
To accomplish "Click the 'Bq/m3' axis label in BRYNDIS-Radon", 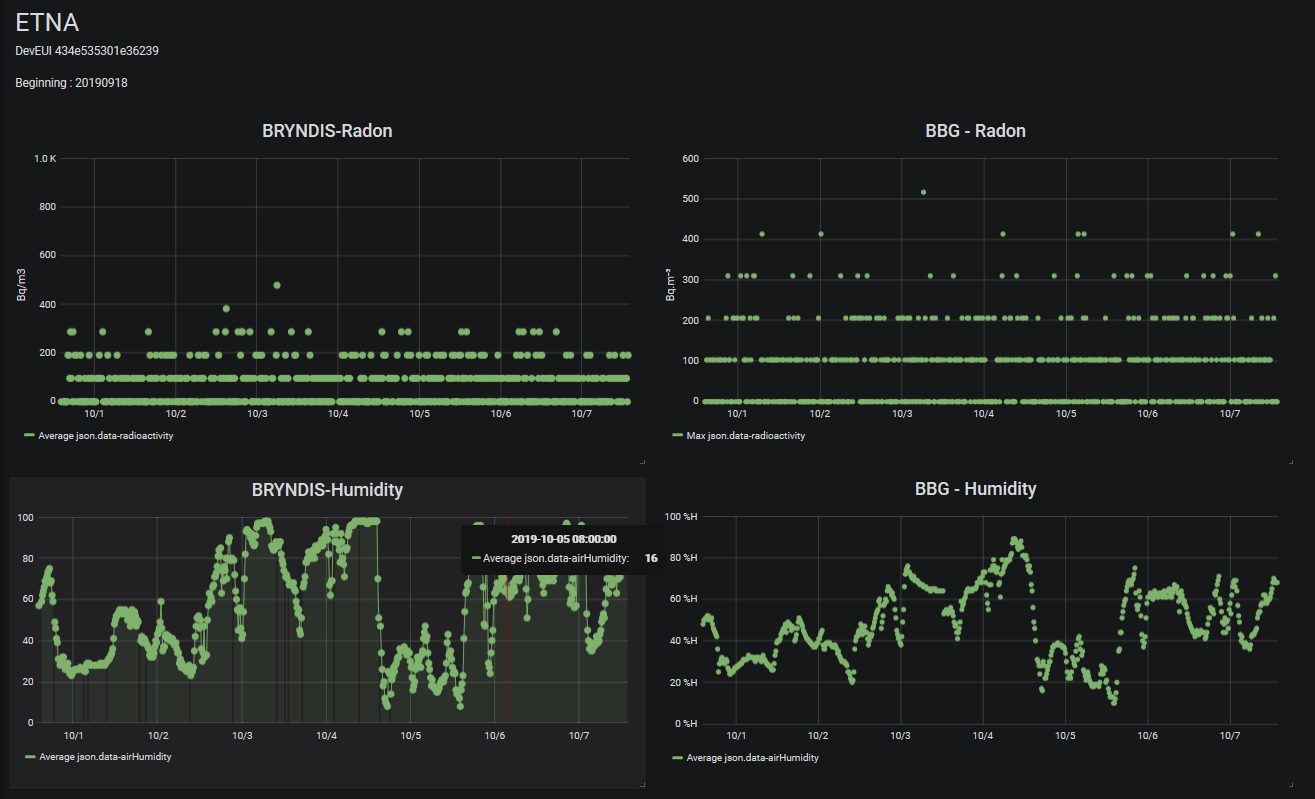I will click(x=20, y=284).
